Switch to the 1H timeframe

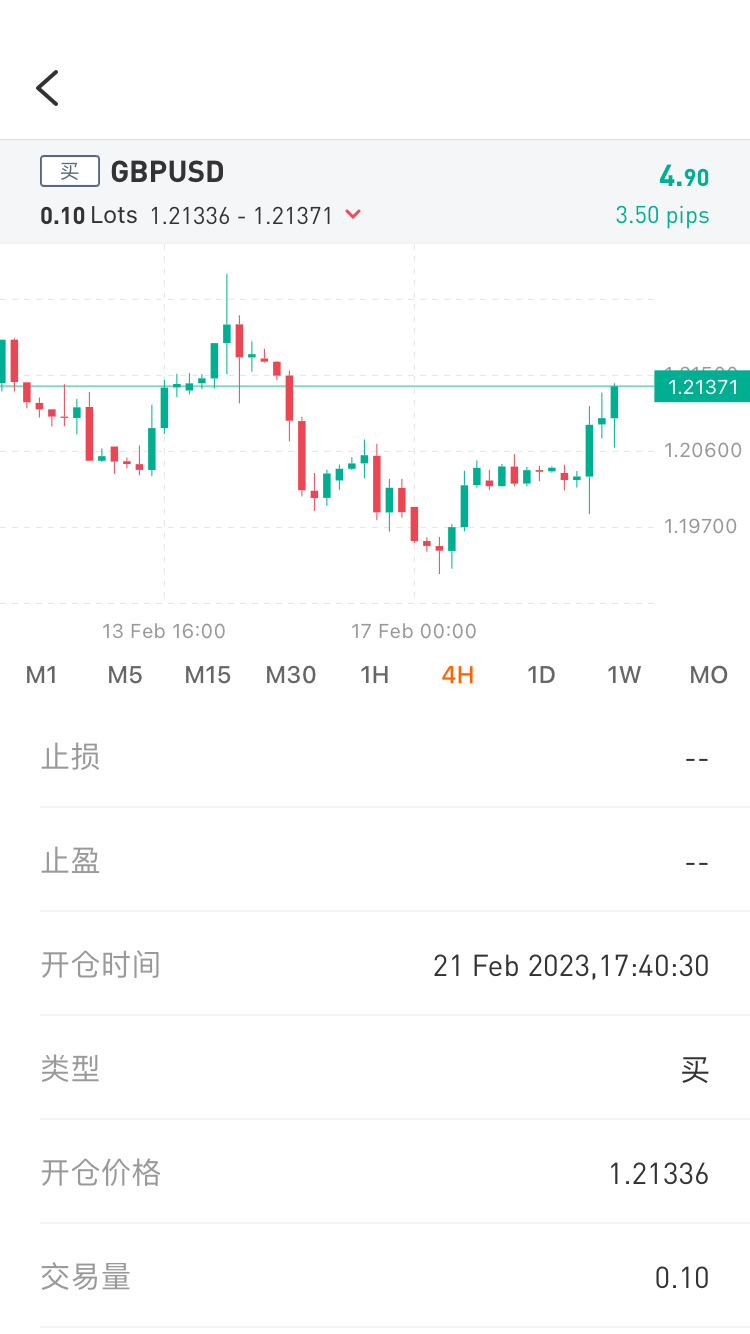tap(374, 675)
